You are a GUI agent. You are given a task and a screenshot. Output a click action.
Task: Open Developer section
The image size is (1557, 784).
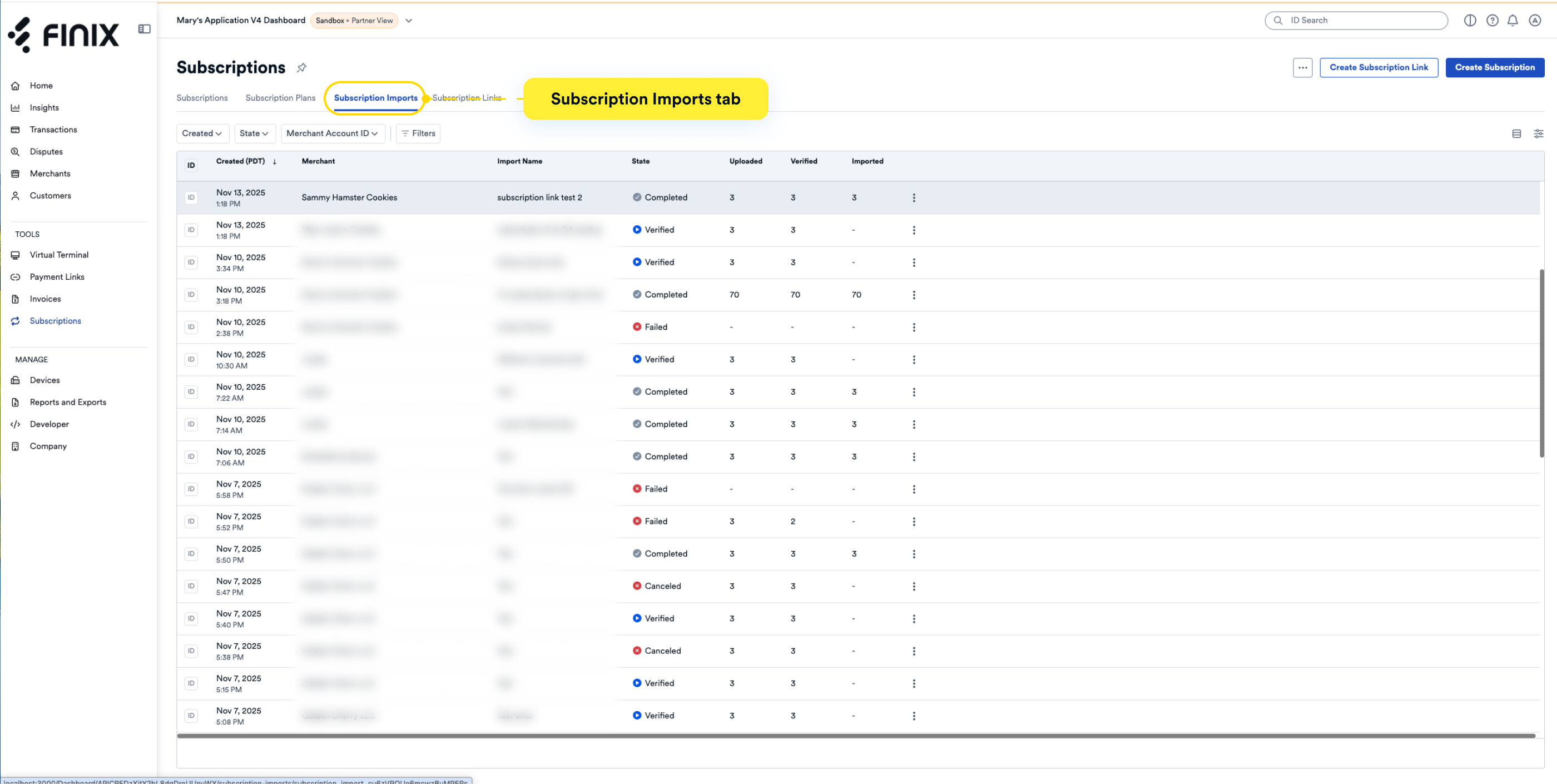pyautogui.click(x=49, y=424)
